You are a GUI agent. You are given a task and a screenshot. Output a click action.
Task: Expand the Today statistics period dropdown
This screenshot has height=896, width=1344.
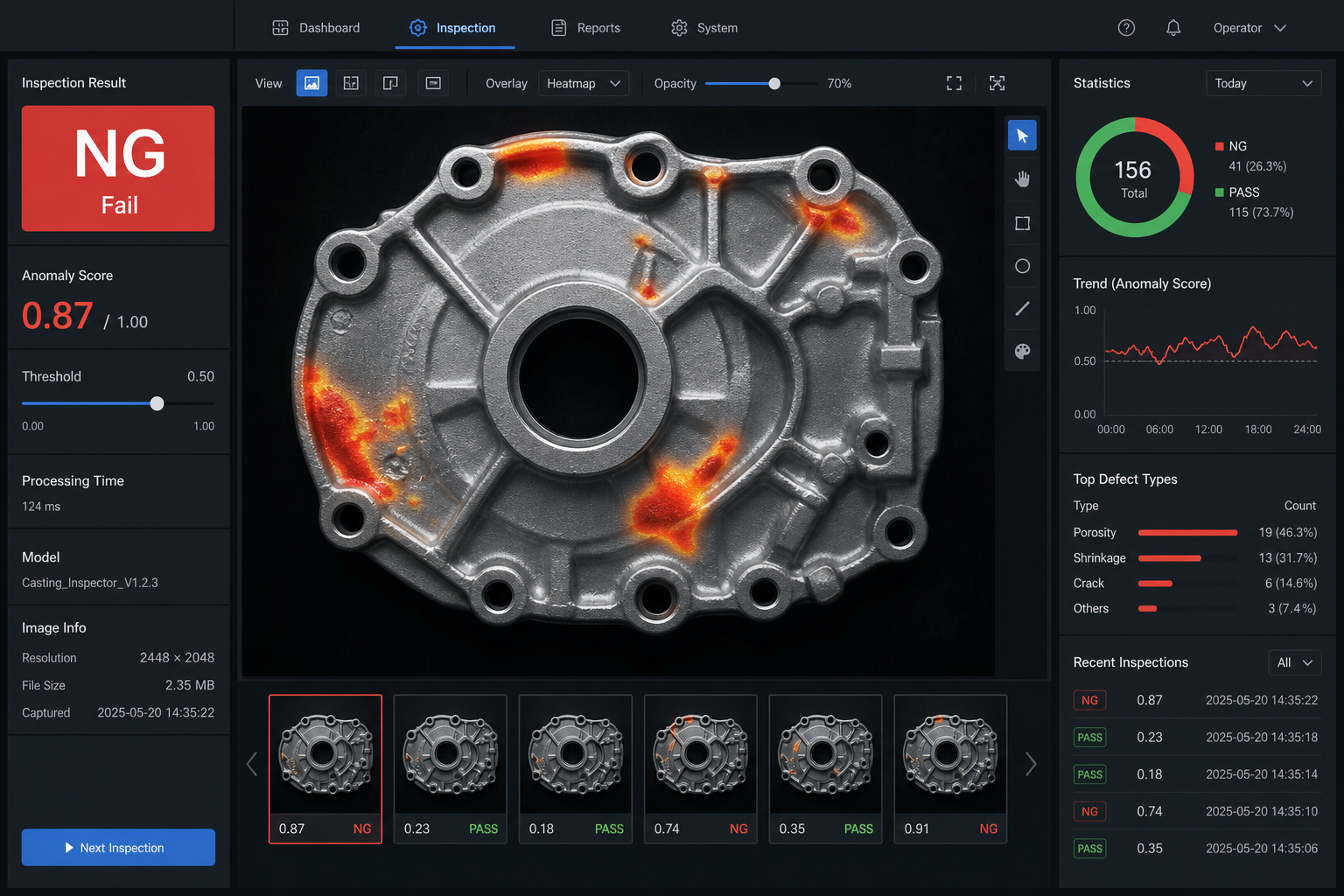pos(1263,83)
